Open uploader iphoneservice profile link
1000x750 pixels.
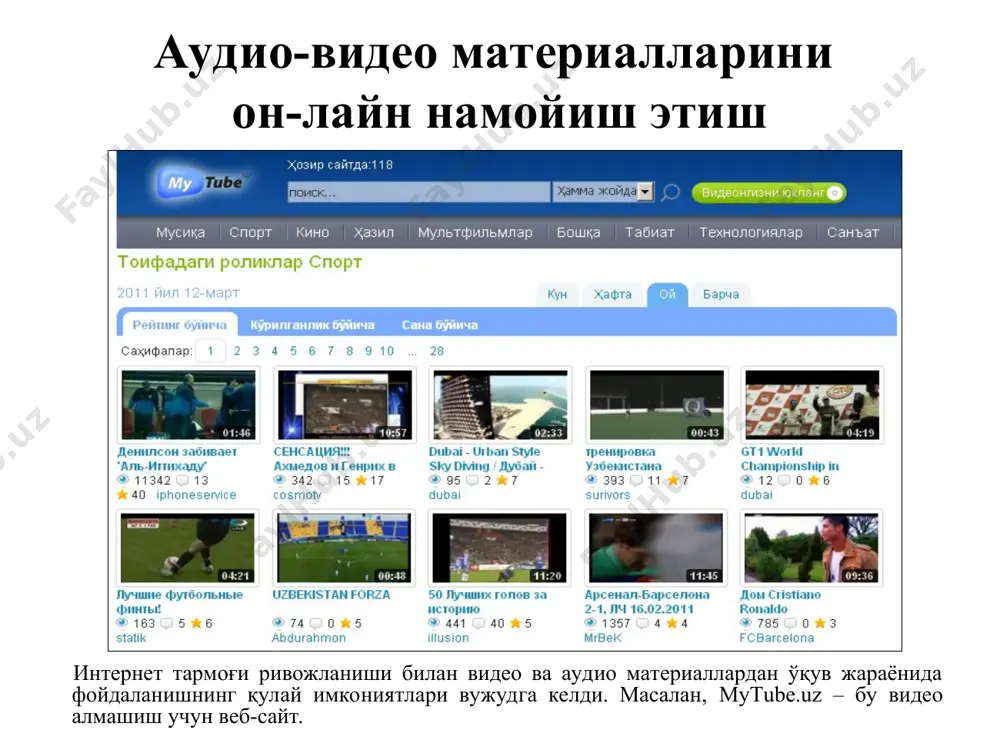pos(196,495)
